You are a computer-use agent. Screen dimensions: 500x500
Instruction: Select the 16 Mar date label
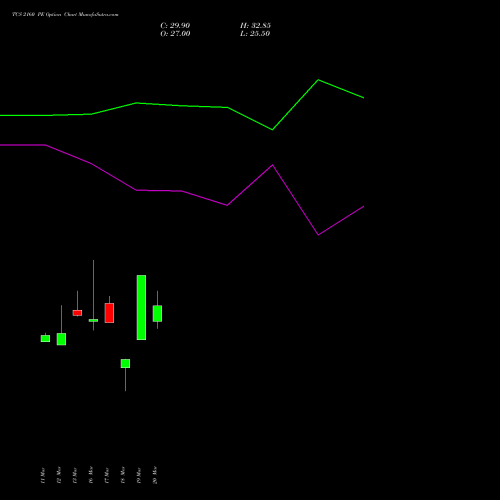pyautogui.click(x=91, y=475)
